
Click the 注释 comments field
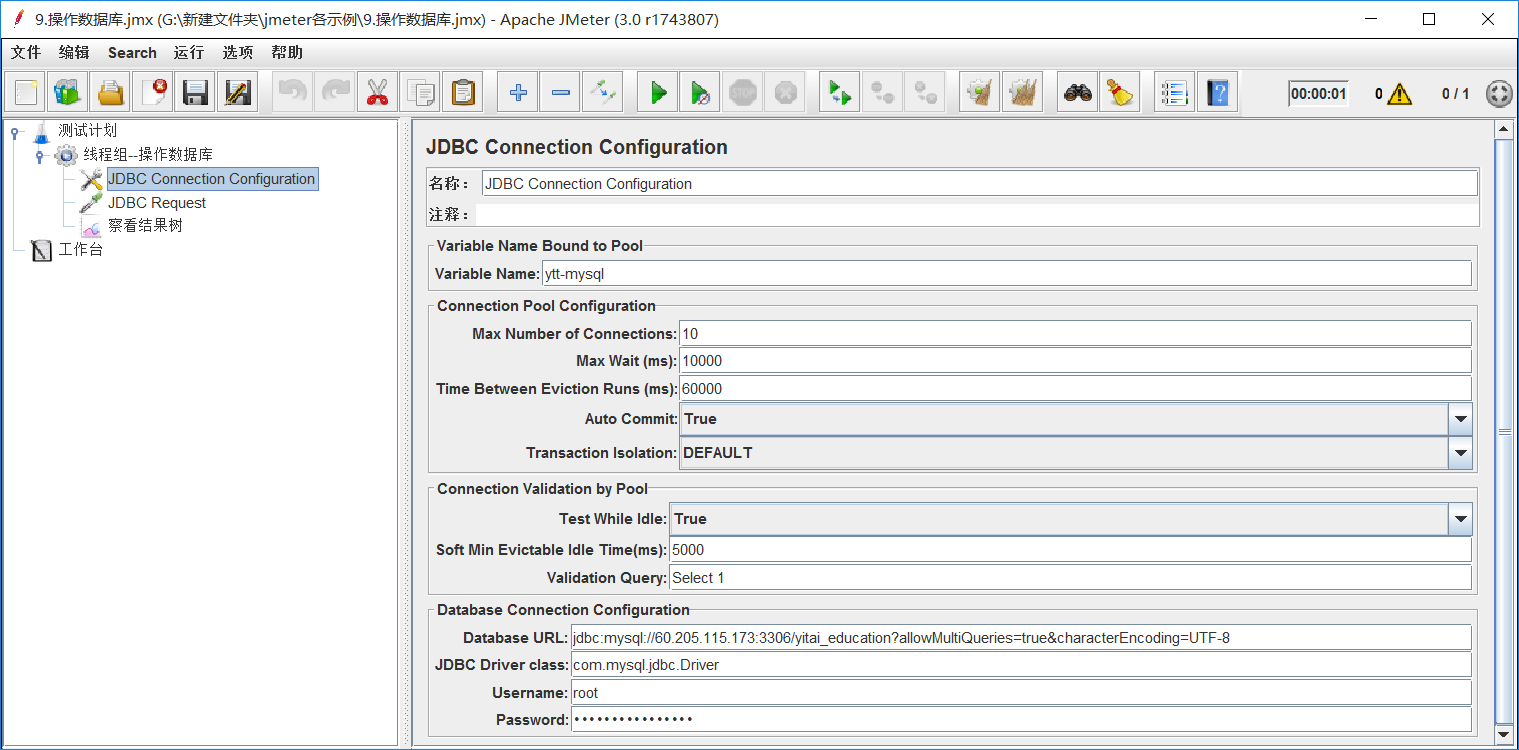[x=977, y=214]
